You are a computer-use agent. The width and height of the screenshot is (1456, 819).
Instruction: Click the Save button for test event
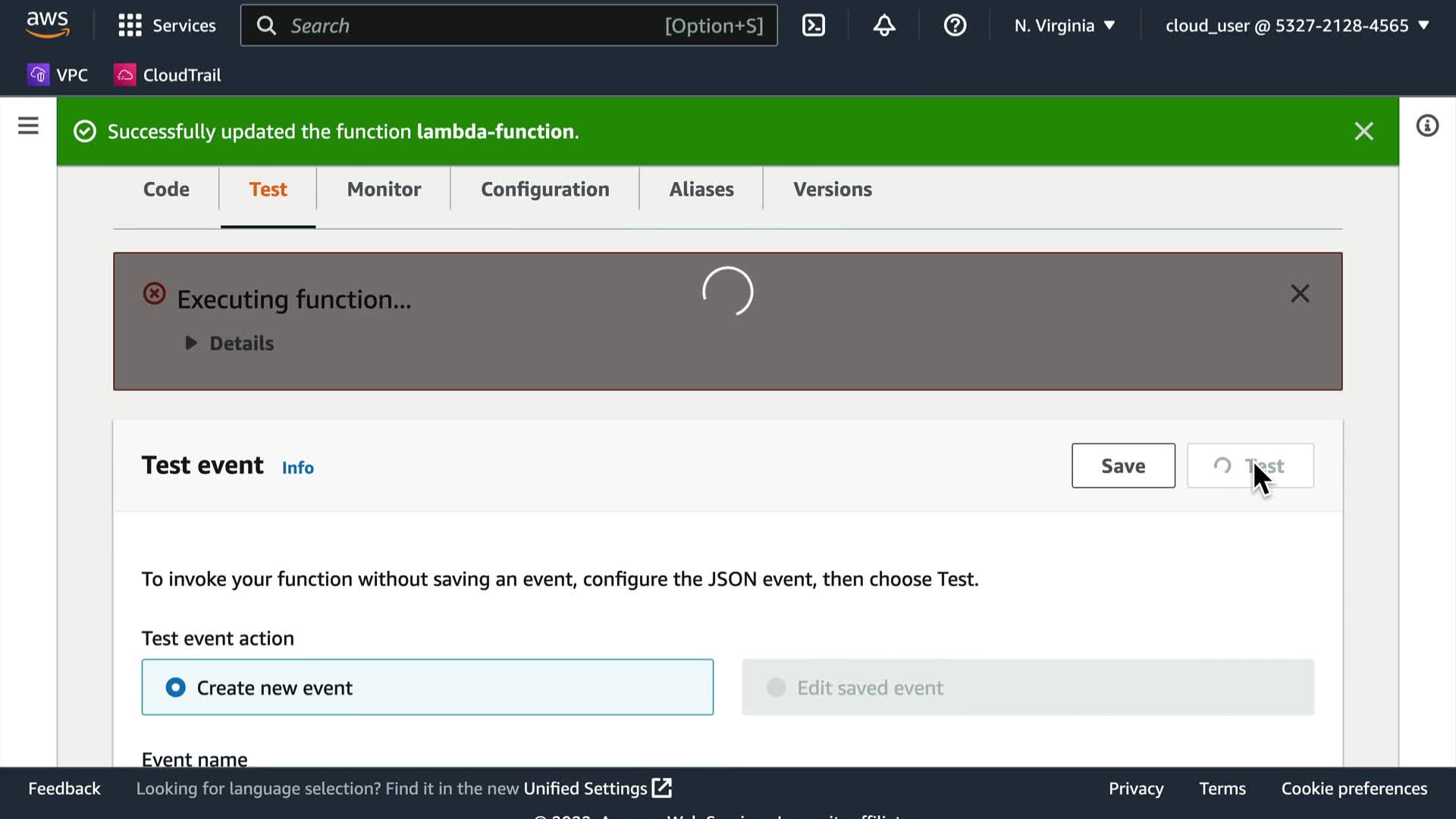tap(1122, 466)
